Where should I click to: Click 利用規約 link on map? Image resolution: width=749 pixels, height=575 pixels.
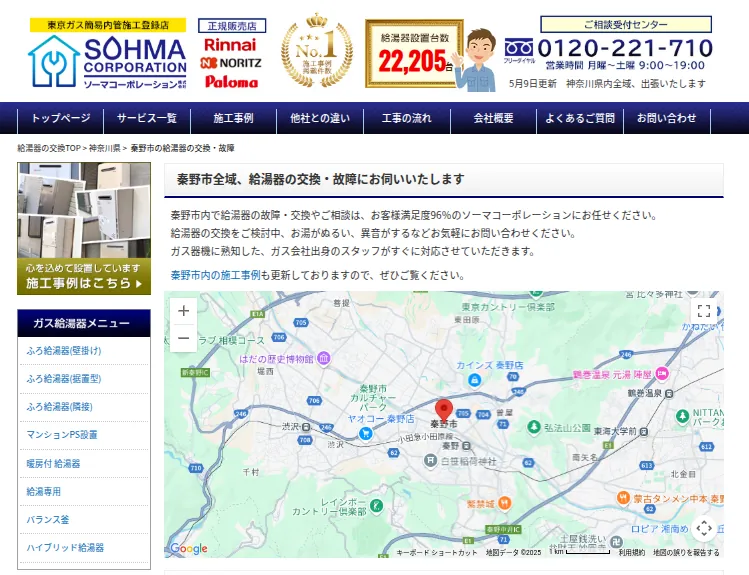tap(632, 553)
